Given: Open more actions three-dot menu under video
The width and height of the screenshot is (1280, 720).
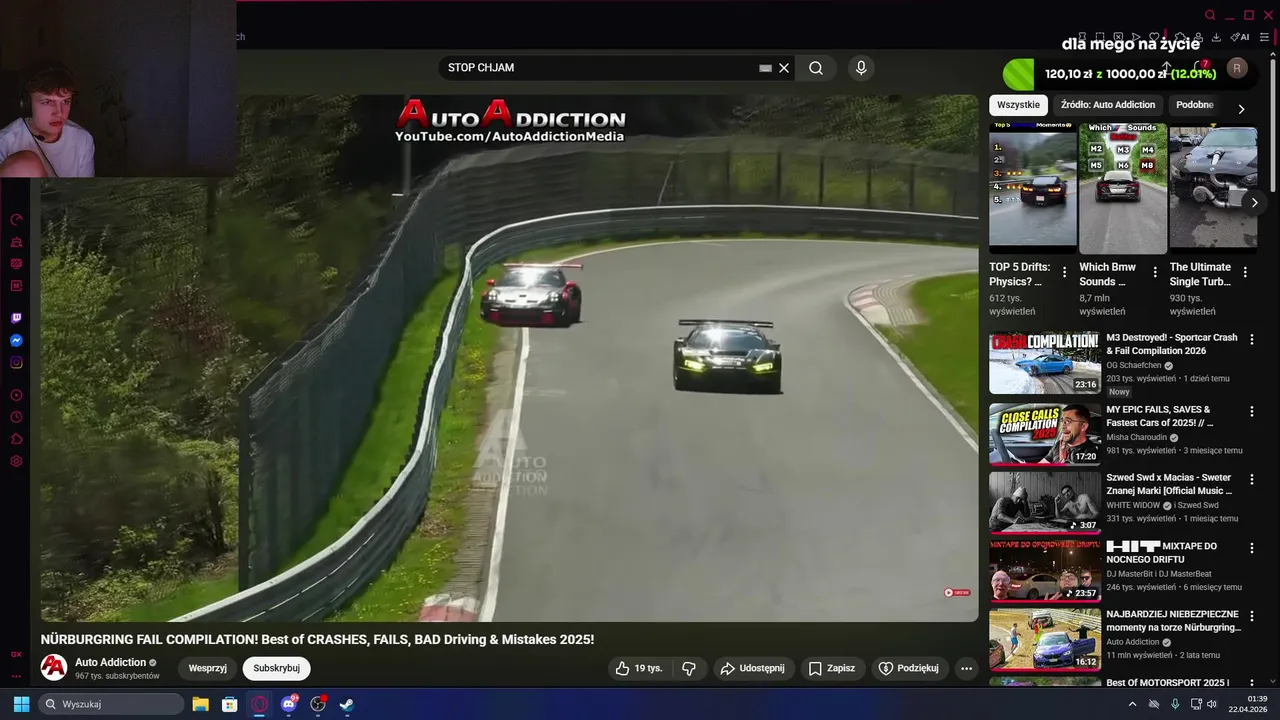Looking at the screenshot, I should click(966, 668).
